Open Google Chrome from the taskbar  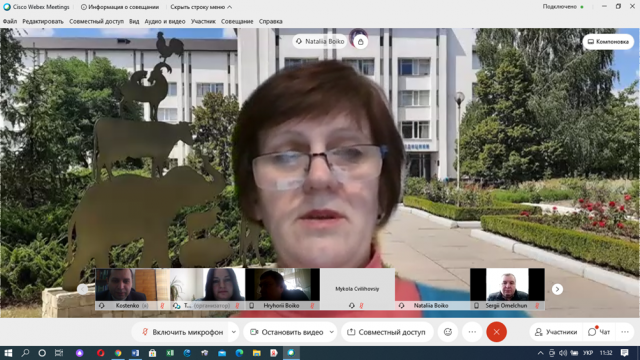point(118,353)
